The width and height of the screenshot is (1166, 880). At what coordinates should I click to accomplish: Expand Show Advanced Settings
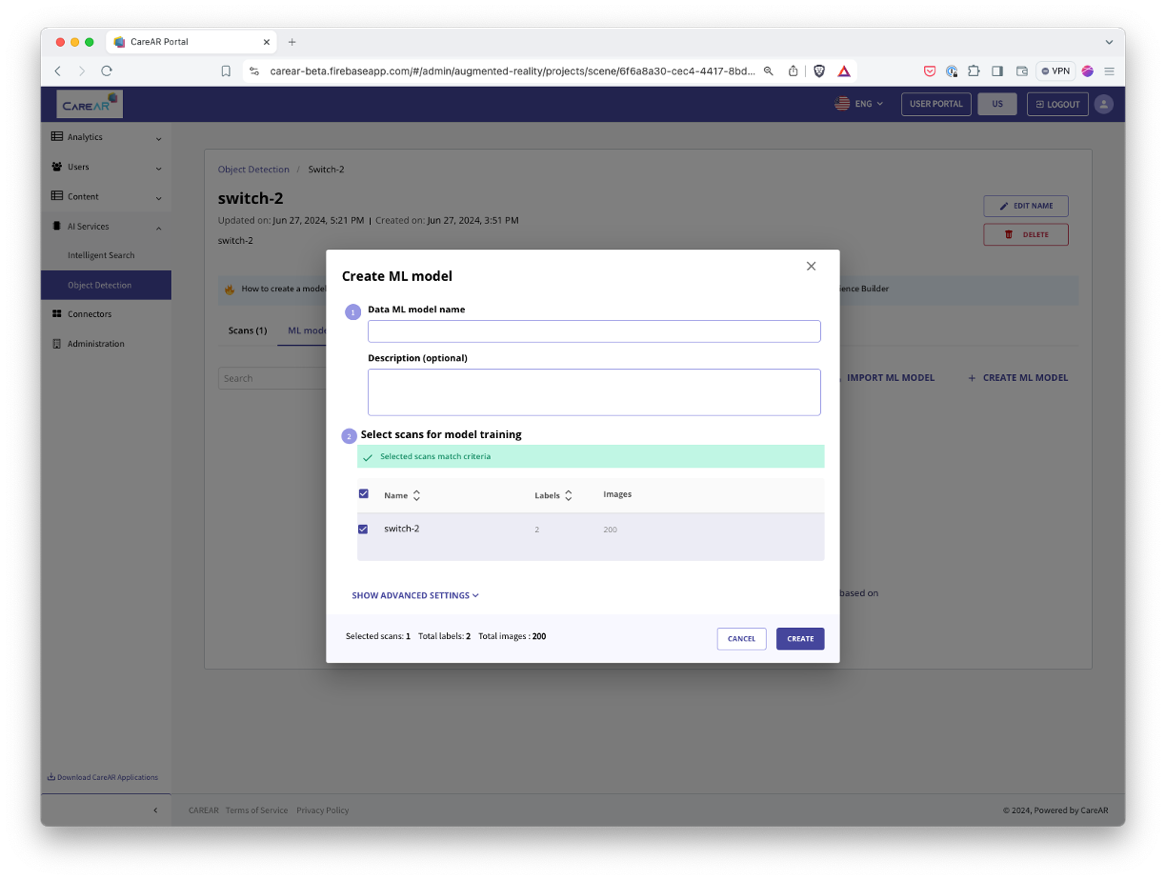[x=415, y=595]
